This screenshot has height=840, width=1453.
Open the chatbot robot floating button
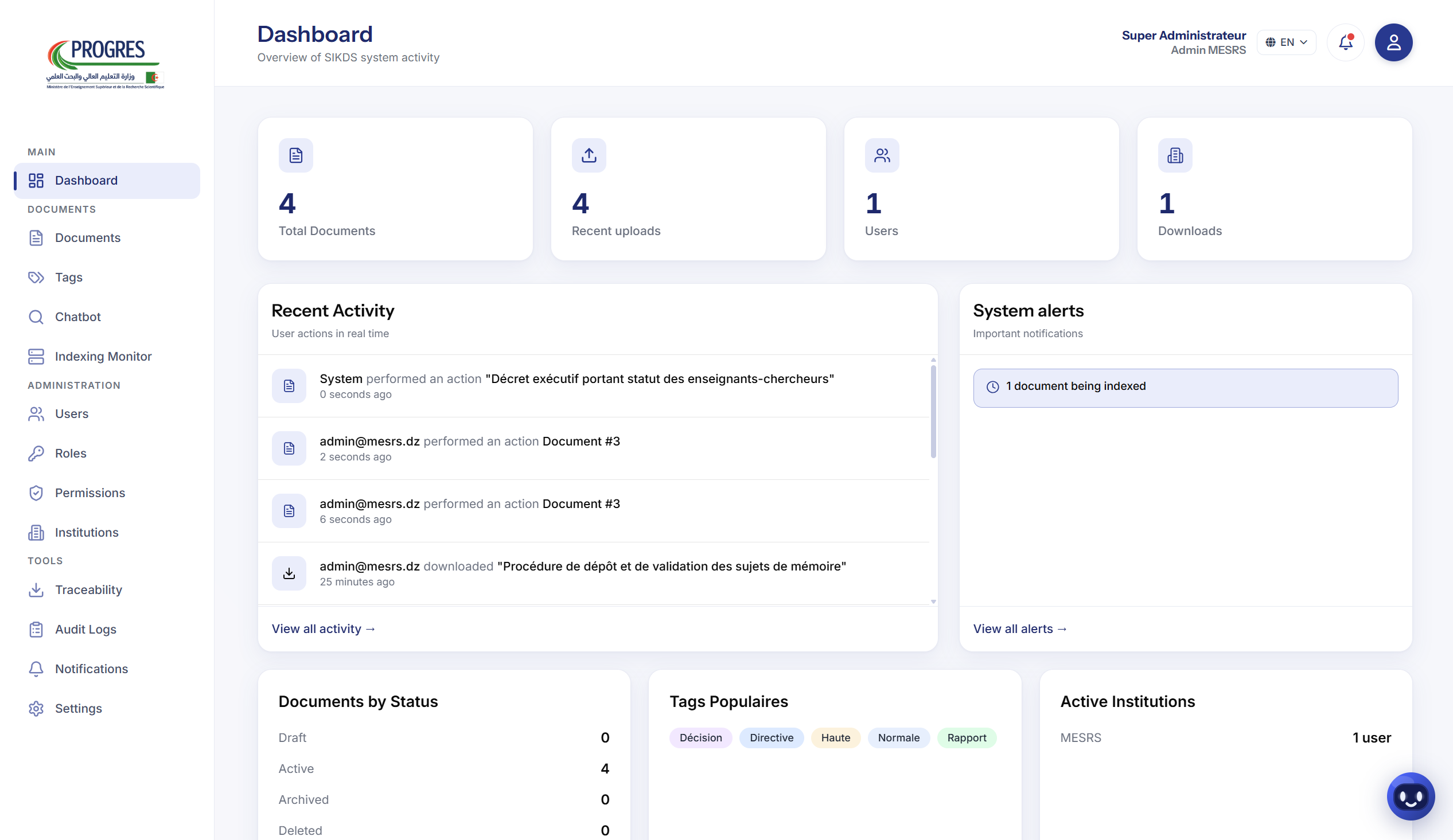tap(1411, 796)
